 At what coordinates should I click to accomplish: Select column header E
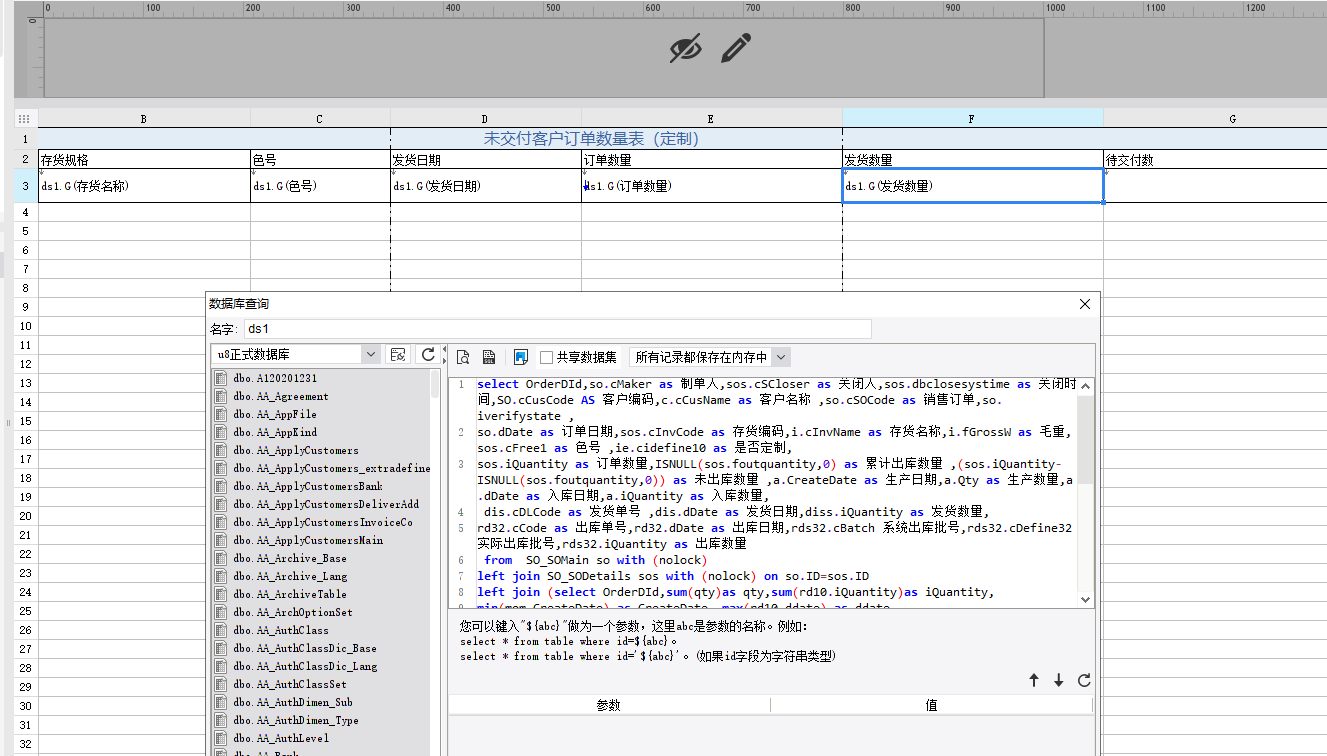[x=711, y=118]
